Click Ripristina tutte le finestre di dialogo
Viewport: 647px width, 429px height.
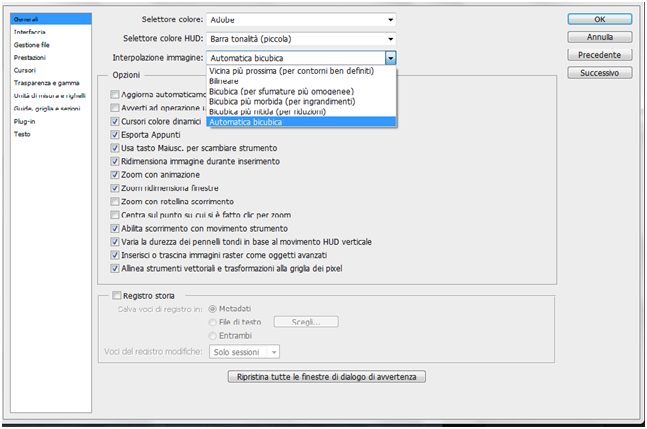[326, 377]
